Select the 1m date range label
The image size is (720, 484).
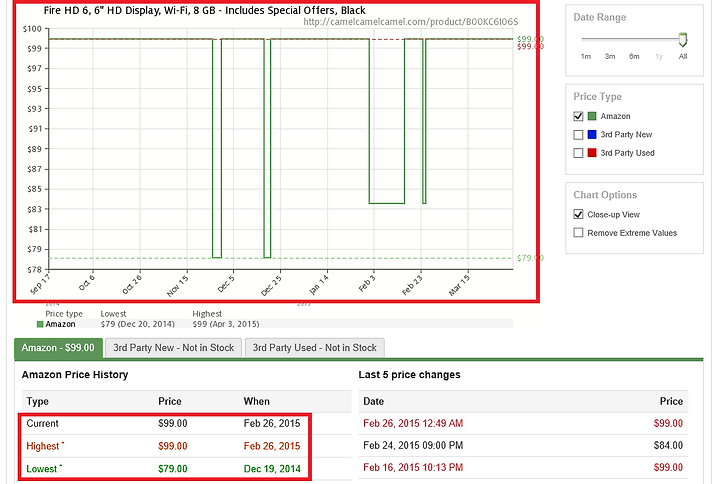click(x=585, y=56)
